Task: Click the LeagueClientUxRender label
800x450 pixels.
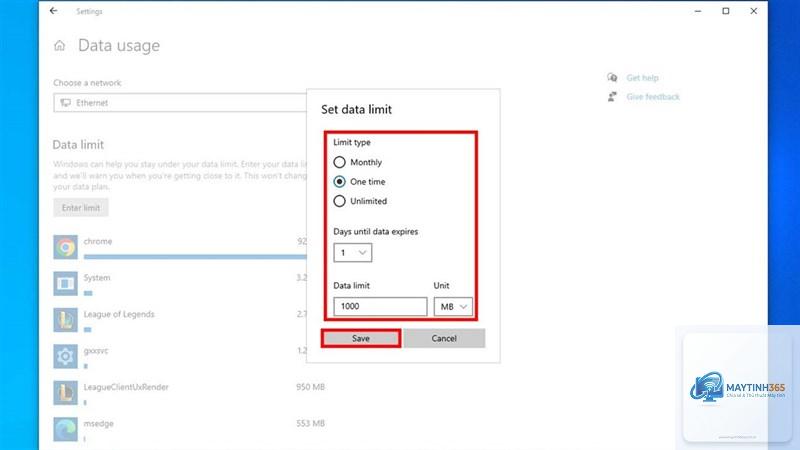Action: [x=126, y=387]
